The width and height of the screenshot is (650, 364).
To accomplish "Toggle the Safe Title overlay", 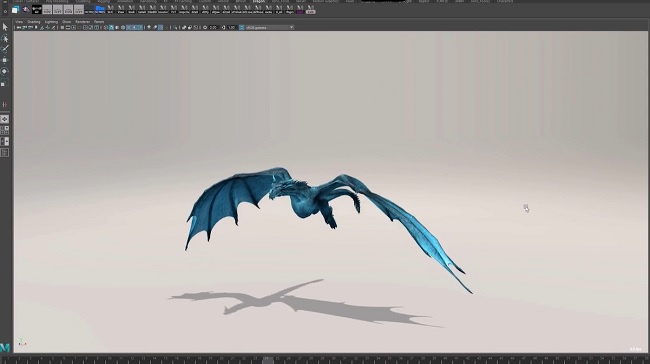I will tap(97, 27).
